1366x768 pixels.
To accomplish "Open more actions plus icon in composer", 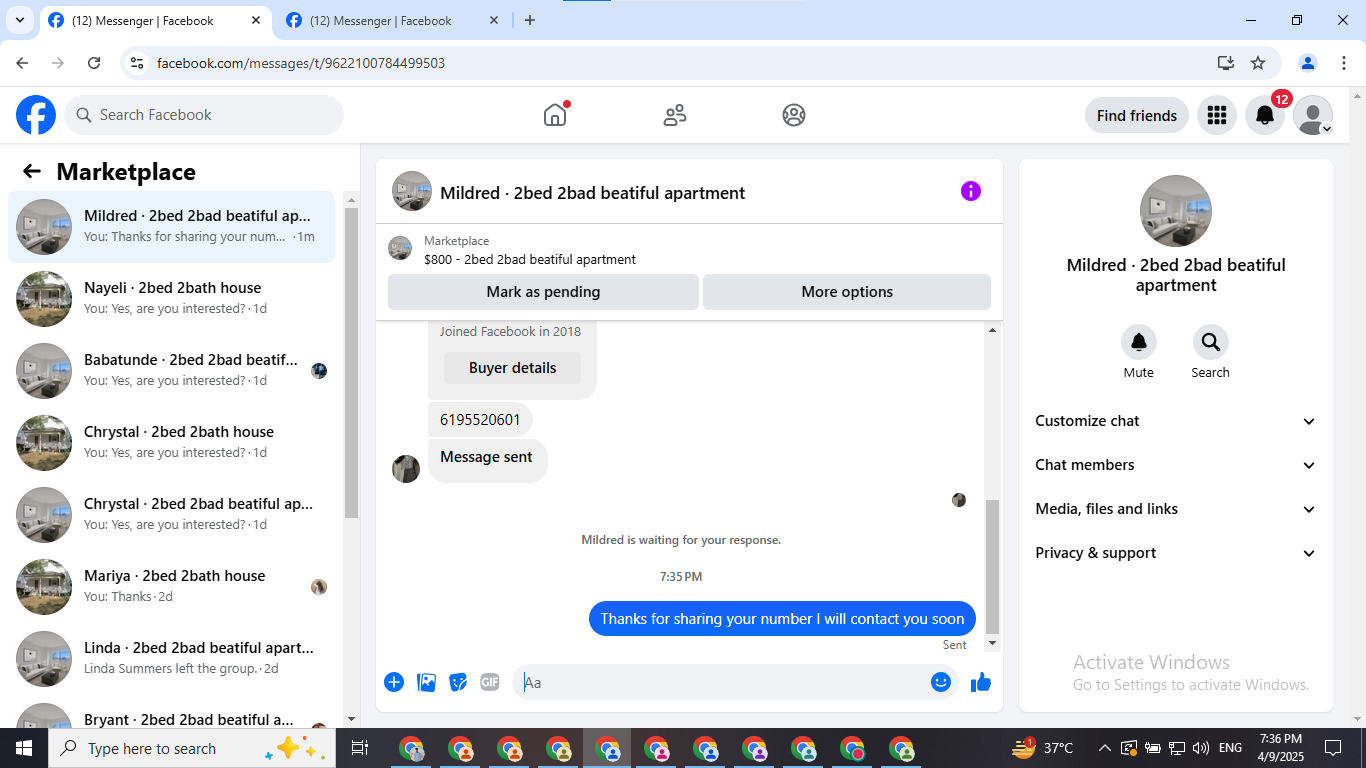I will (394, 682).
